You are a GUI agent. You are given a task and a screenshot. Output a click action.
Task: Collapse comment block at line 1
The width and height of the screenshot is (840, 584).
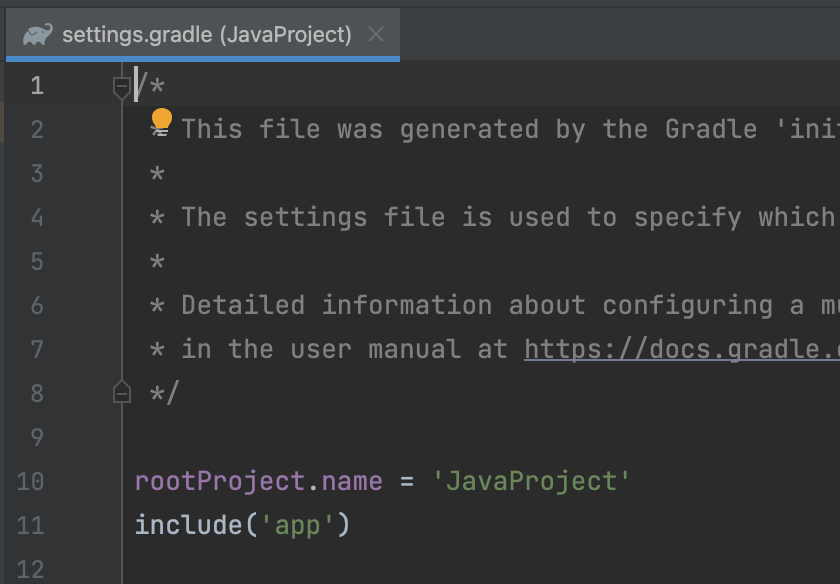point(122,86)
